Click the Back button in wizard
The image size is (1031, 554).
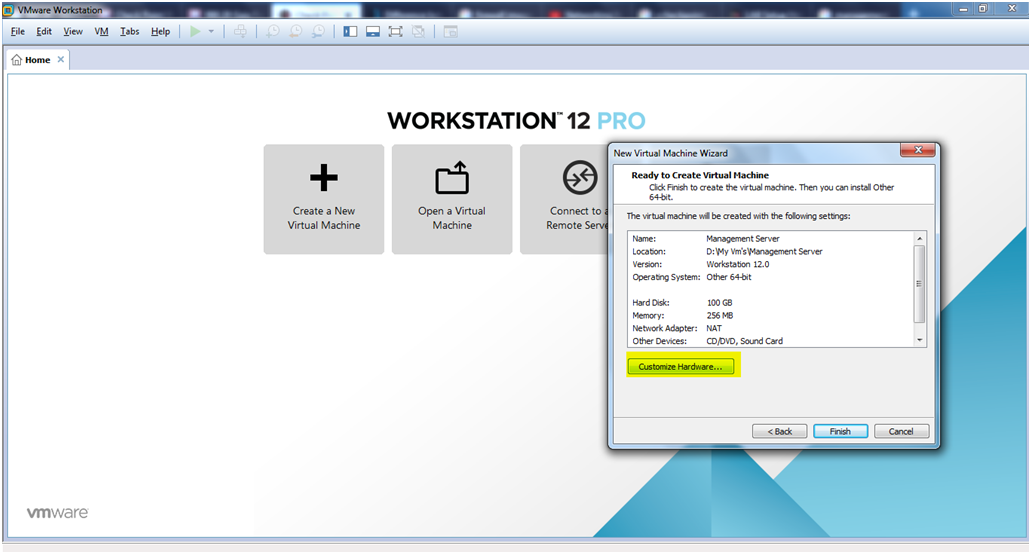pos(779,431)
